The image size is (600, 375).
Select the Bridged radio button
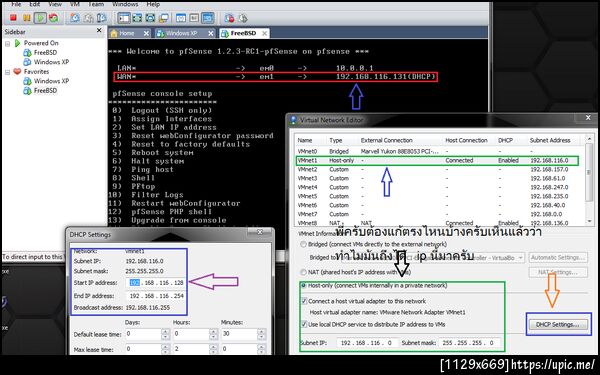point(303,244)
